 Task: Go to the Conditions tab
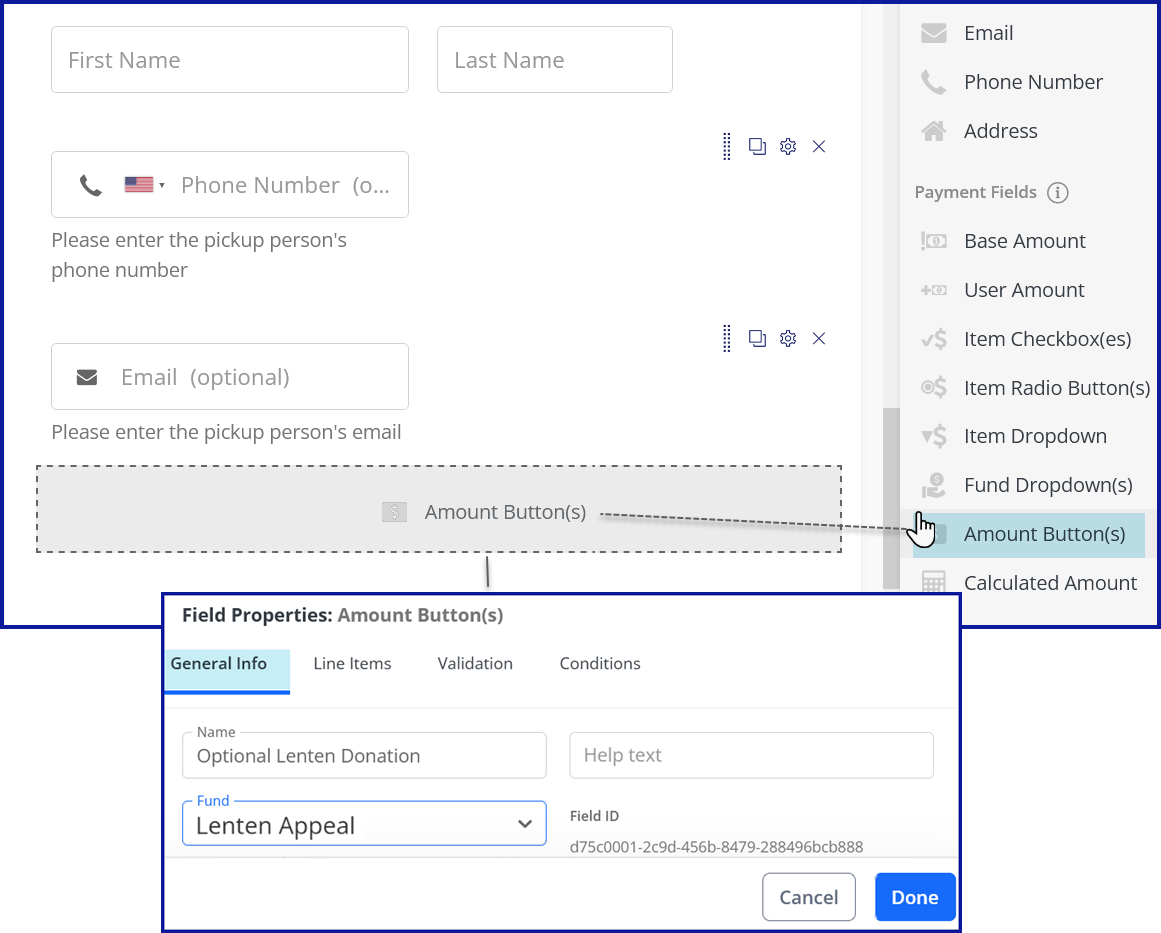[600, 664]
